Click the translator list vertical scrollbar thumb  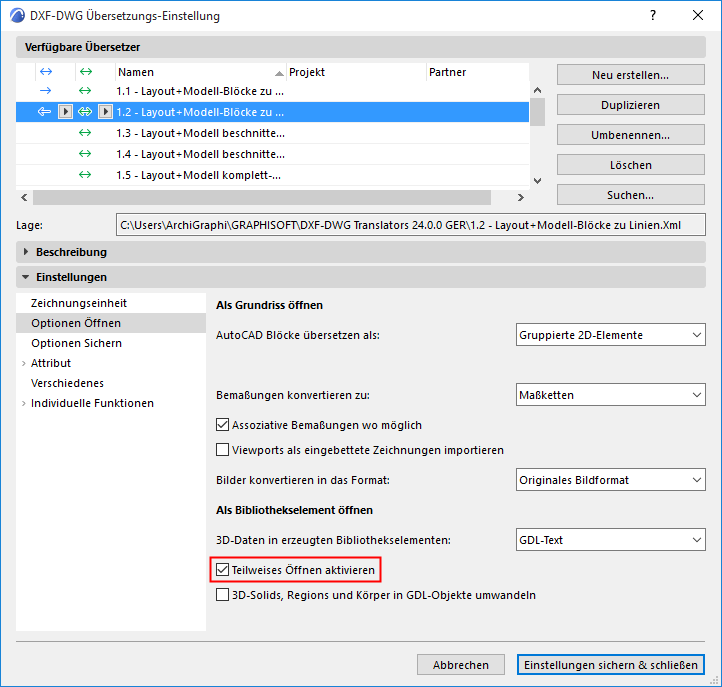pos(537,112)
